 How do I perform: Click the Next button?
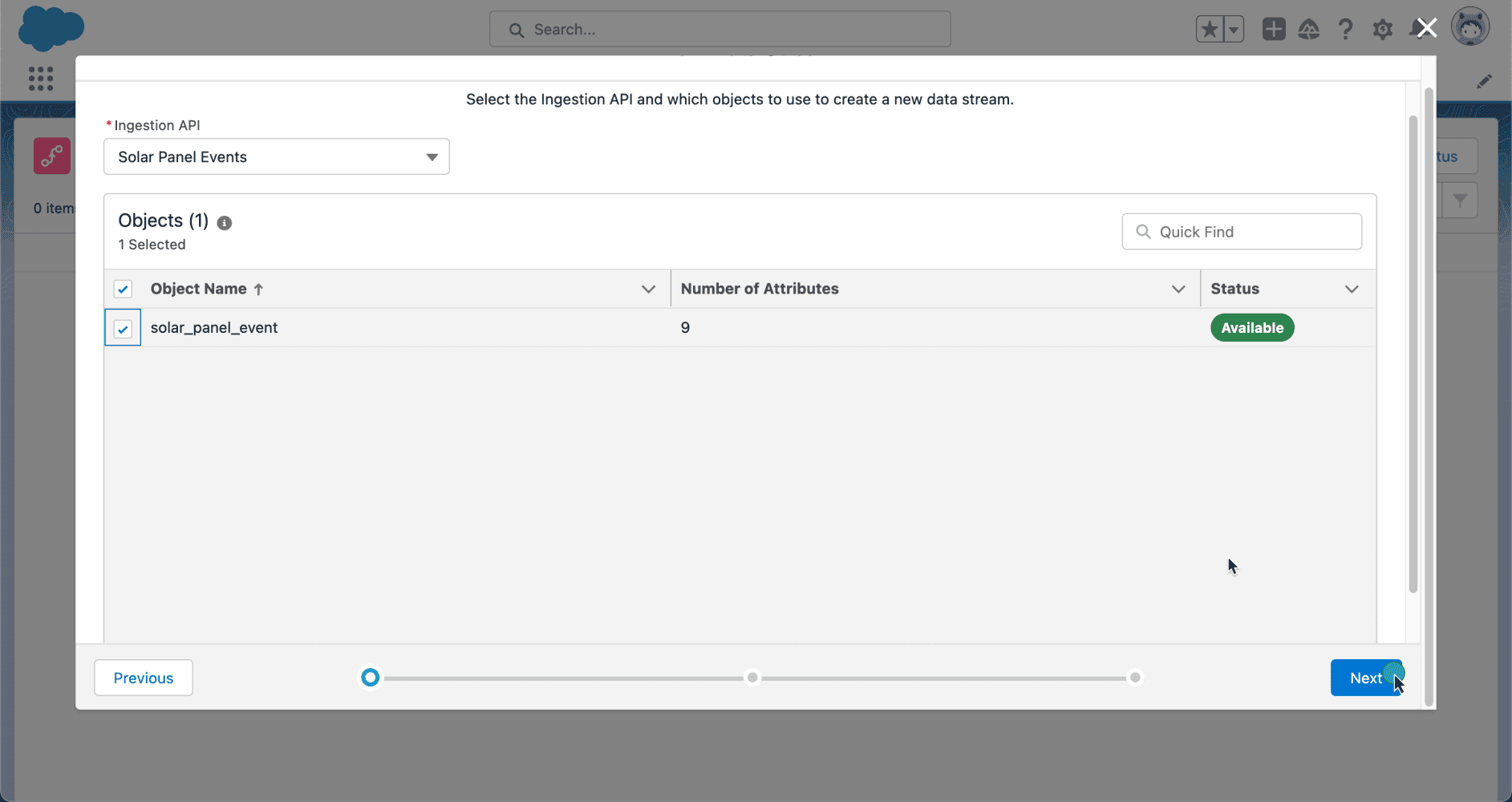tap(1366, 678)
